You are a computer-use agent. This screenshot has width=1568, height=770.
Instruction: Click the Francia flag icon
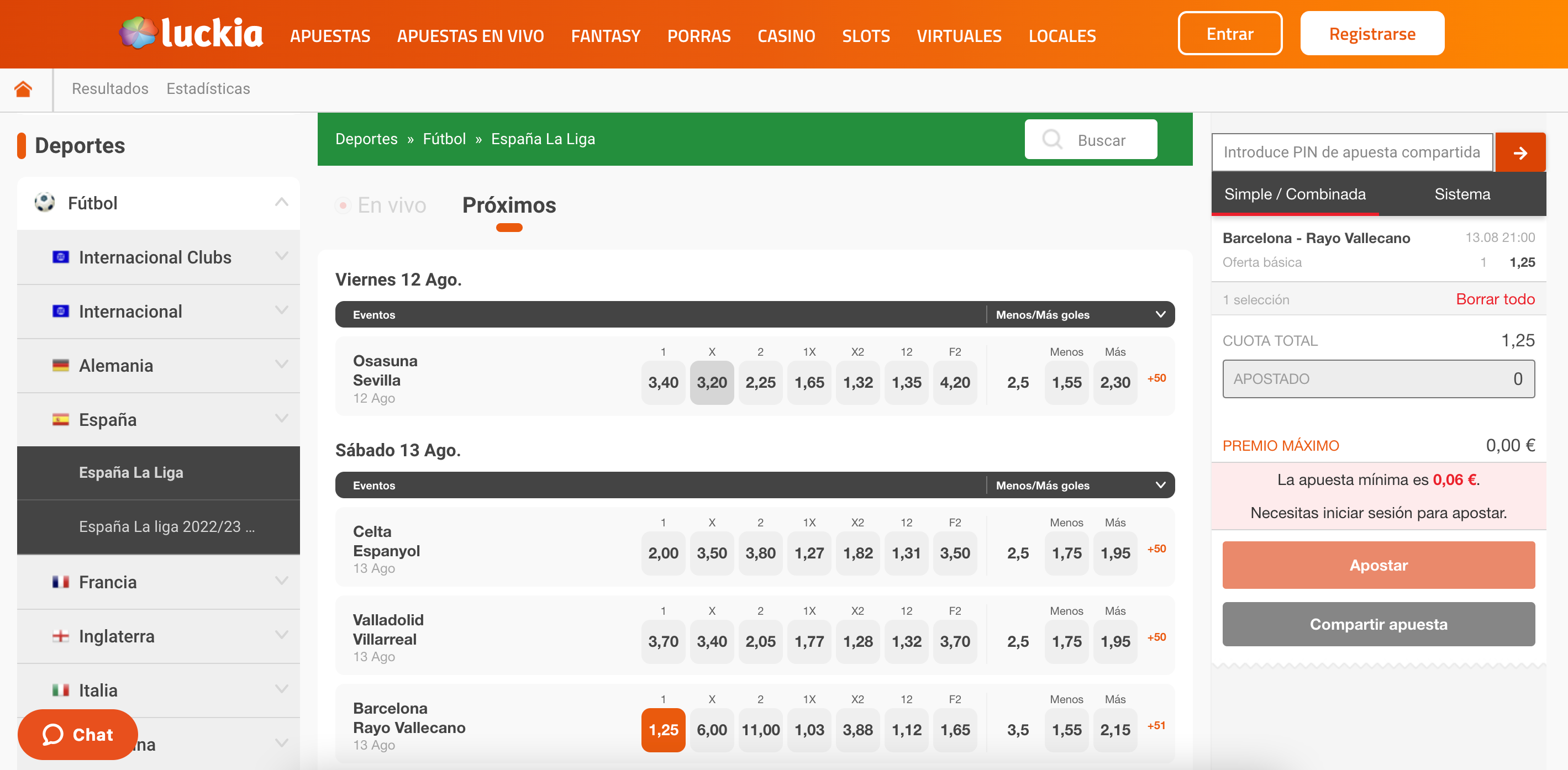click(x=60, y=582)
